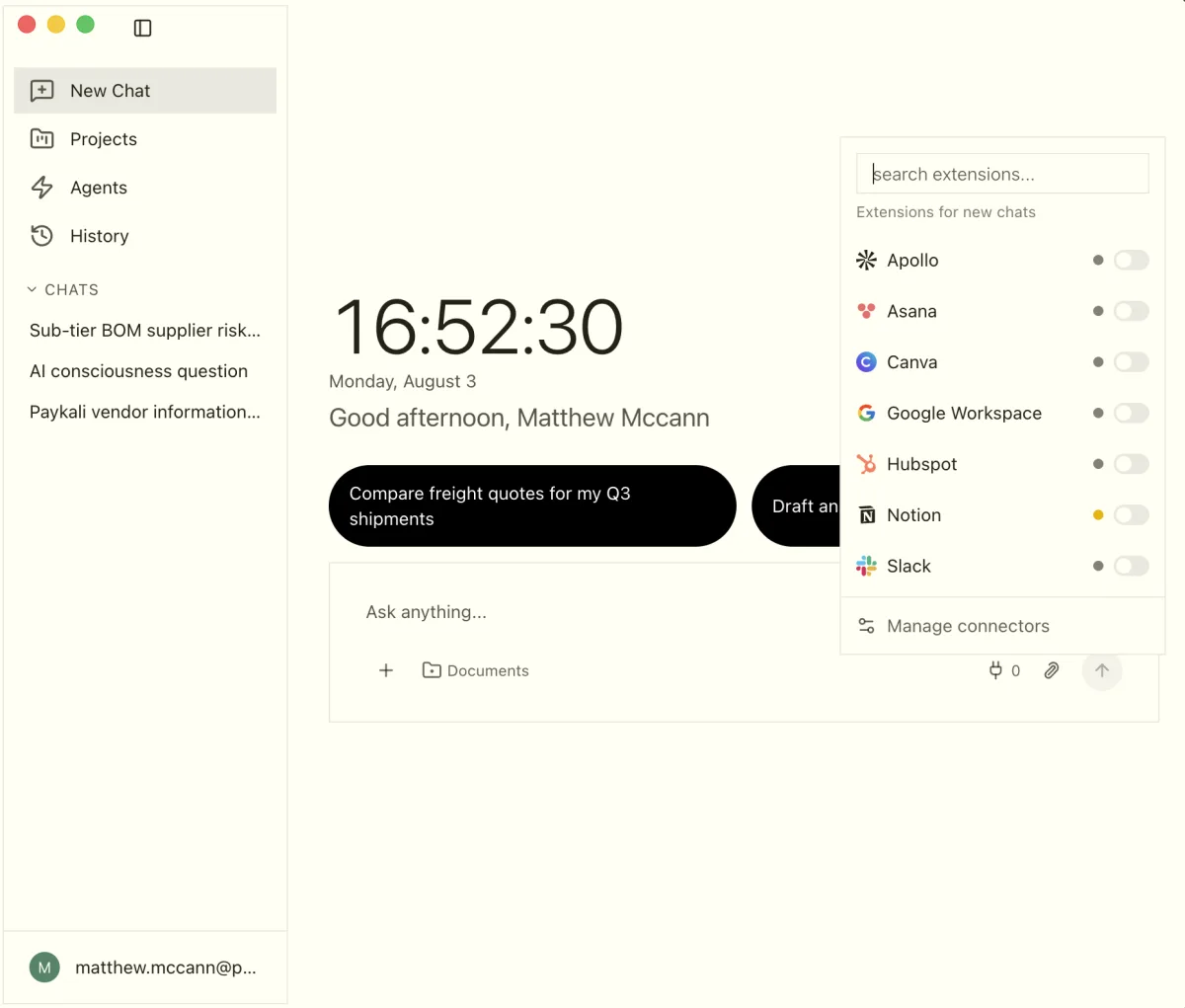Click the up-arrow send button

(x=1102, y=670)
